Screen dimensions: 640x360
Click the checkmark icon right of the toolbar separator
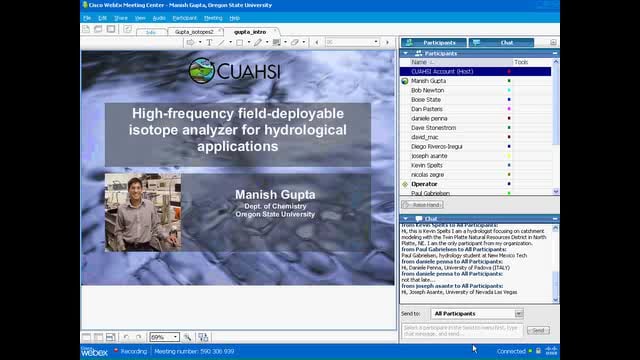coord(127,29)
